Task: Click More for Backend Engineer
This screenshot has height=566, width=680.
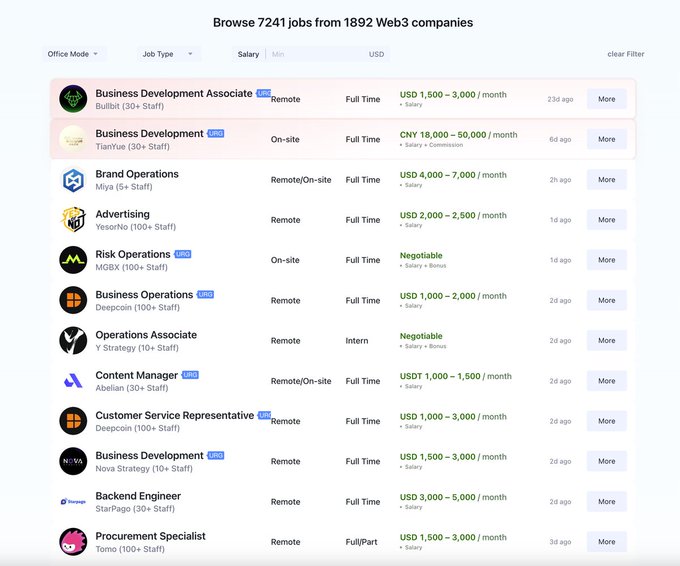Action: pyautogui.click(x=607, y=501)
